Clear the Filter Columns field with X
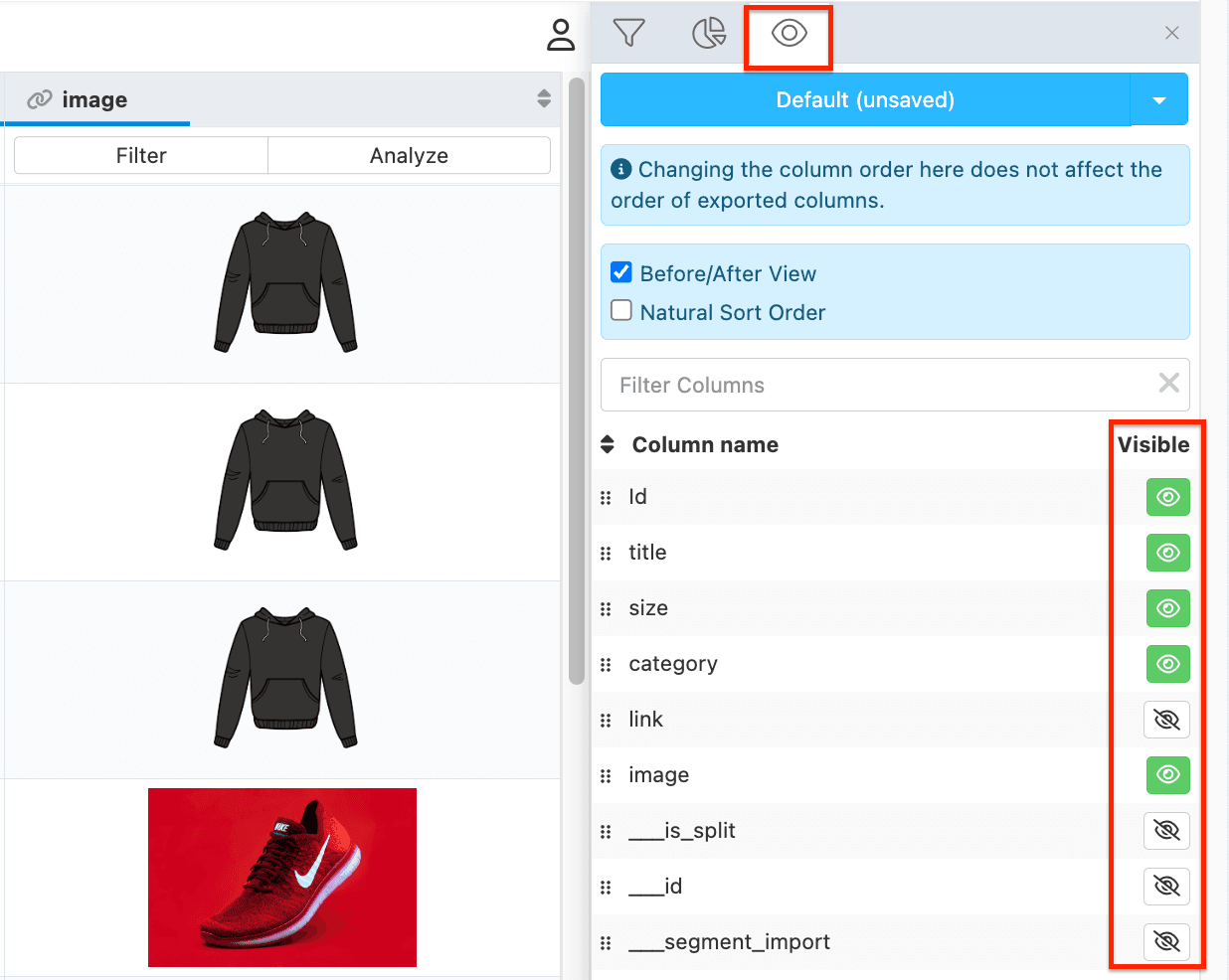This screenshot has height=980, width=1229. click(x=1168, y=384)
